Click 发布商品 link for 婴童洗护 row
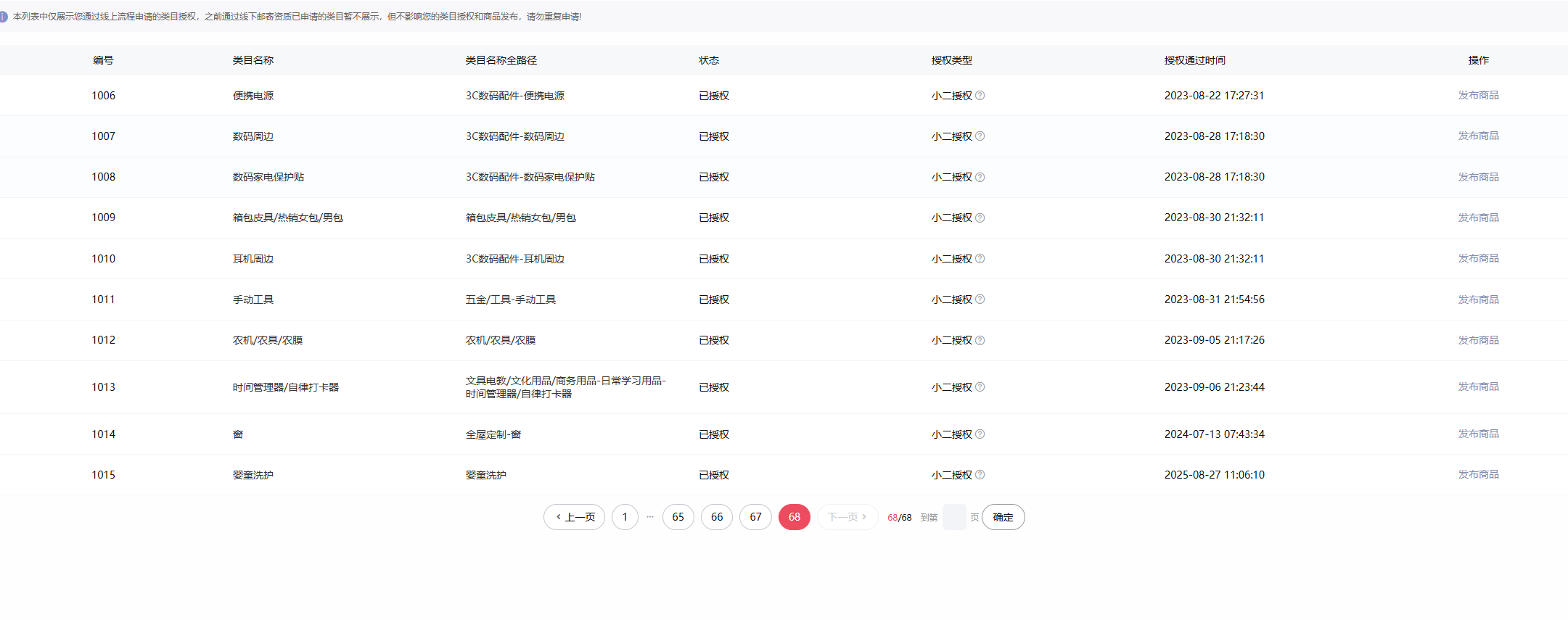The width and height of the screenshot is (1568, 620). (1478, 475)
